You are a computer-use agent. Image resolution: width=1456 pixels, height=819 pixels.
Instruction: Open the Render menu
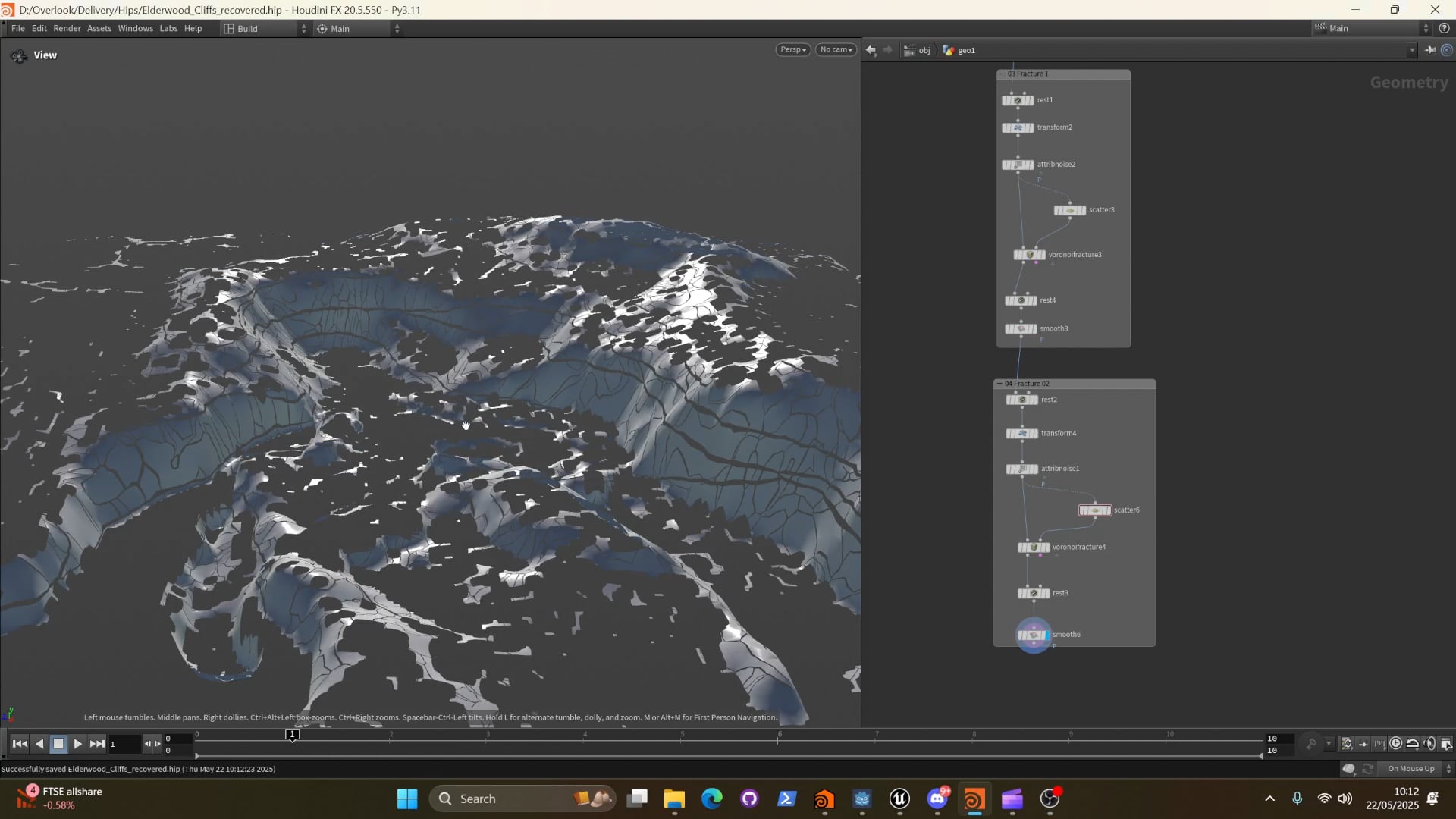tap(67, 28)
